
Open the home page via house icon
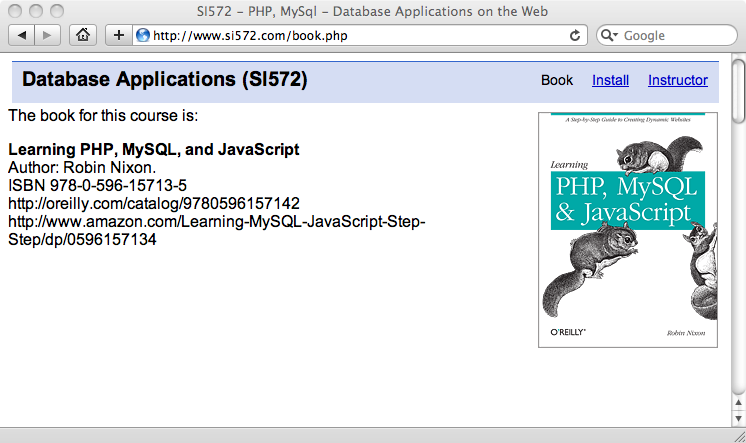[83, 35]
